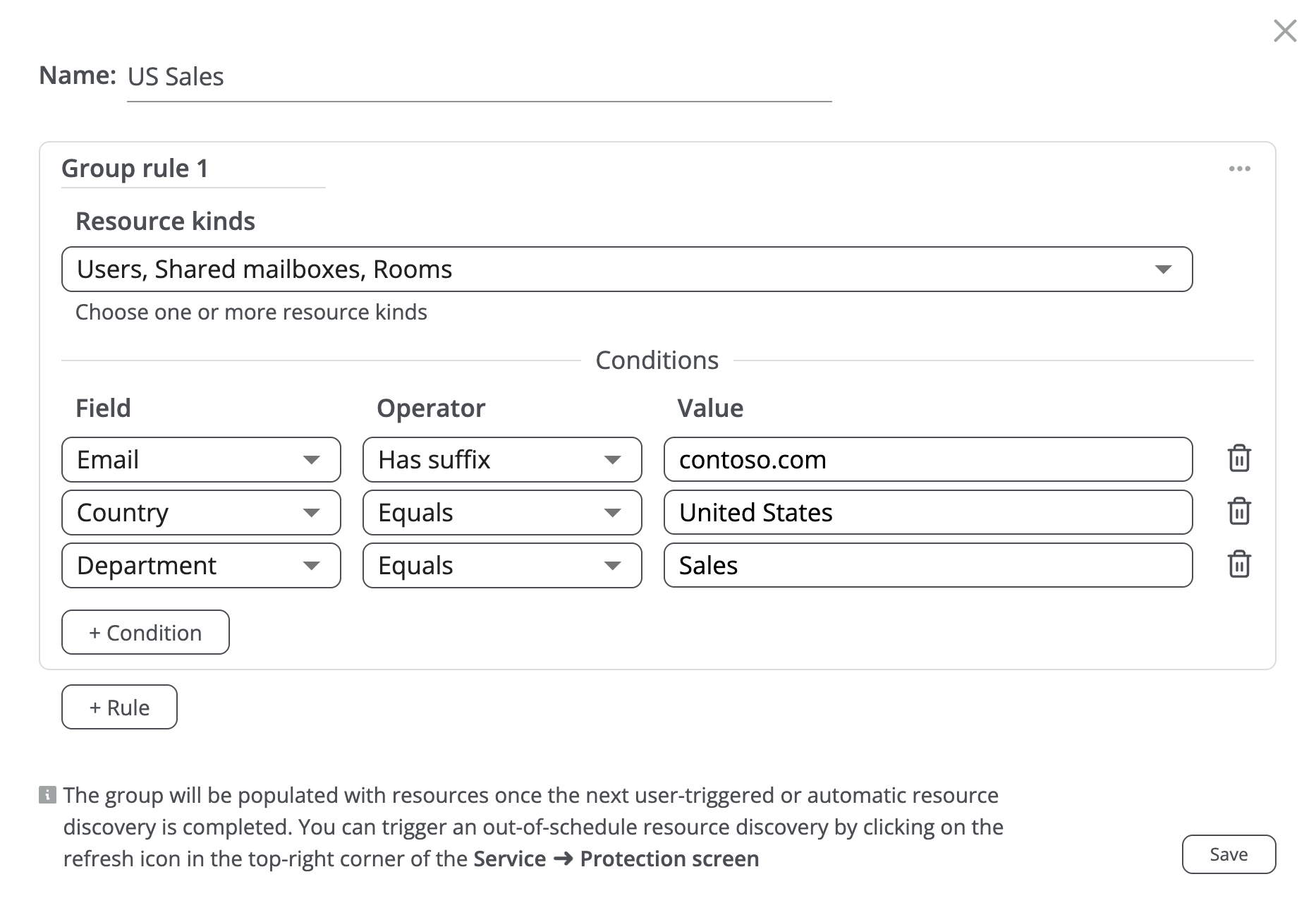Delete the Department condition row
Image resolution: width=1316 pixels, height=903 pixels.
[x=1239, y=564]
